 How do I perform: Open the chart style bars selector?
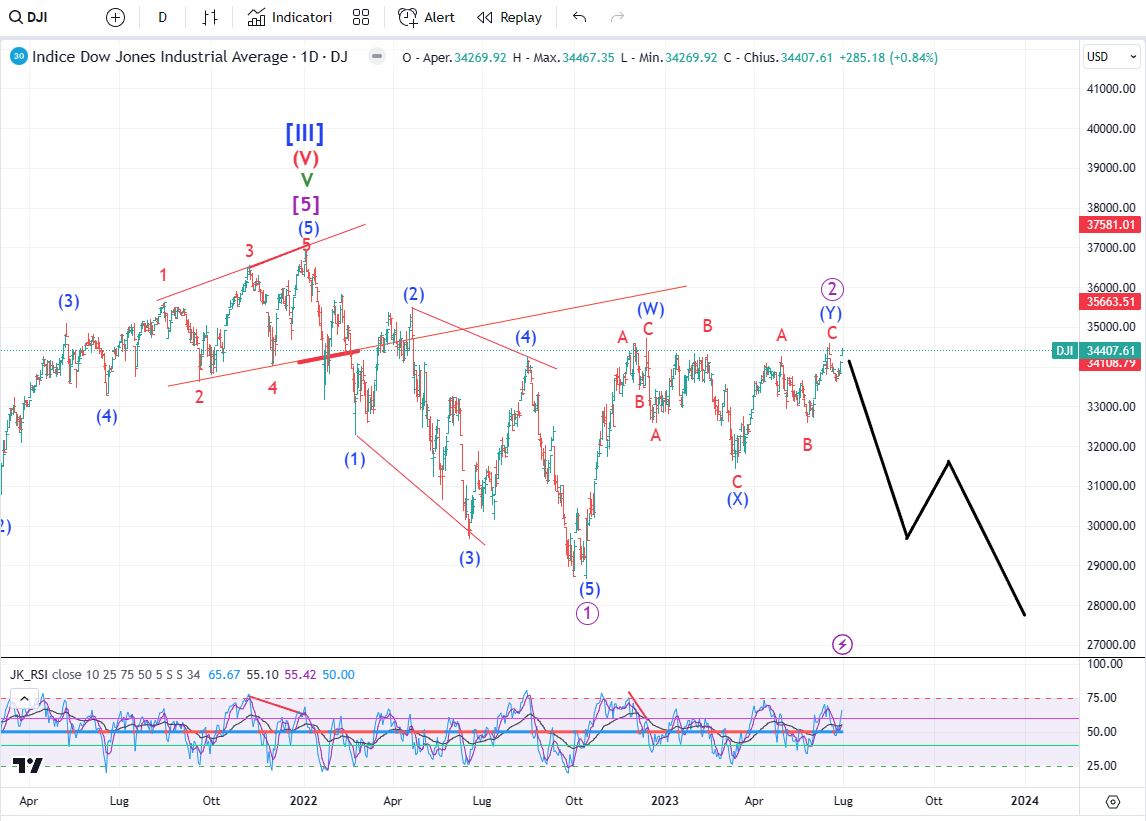tap(210, 17)
